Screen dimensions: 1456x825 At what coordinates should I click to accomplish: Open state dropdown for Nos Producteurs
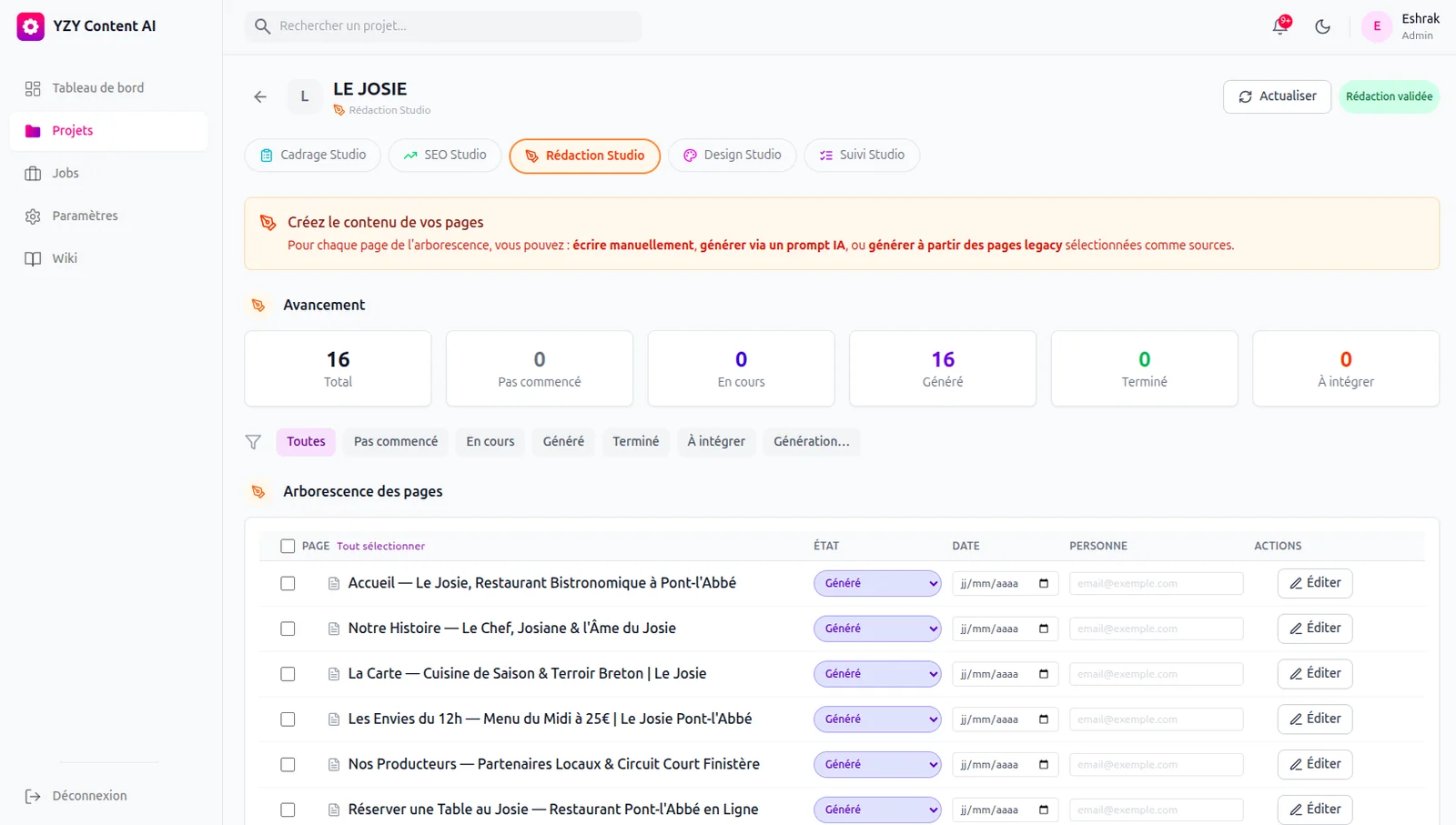tap(877, 765)
